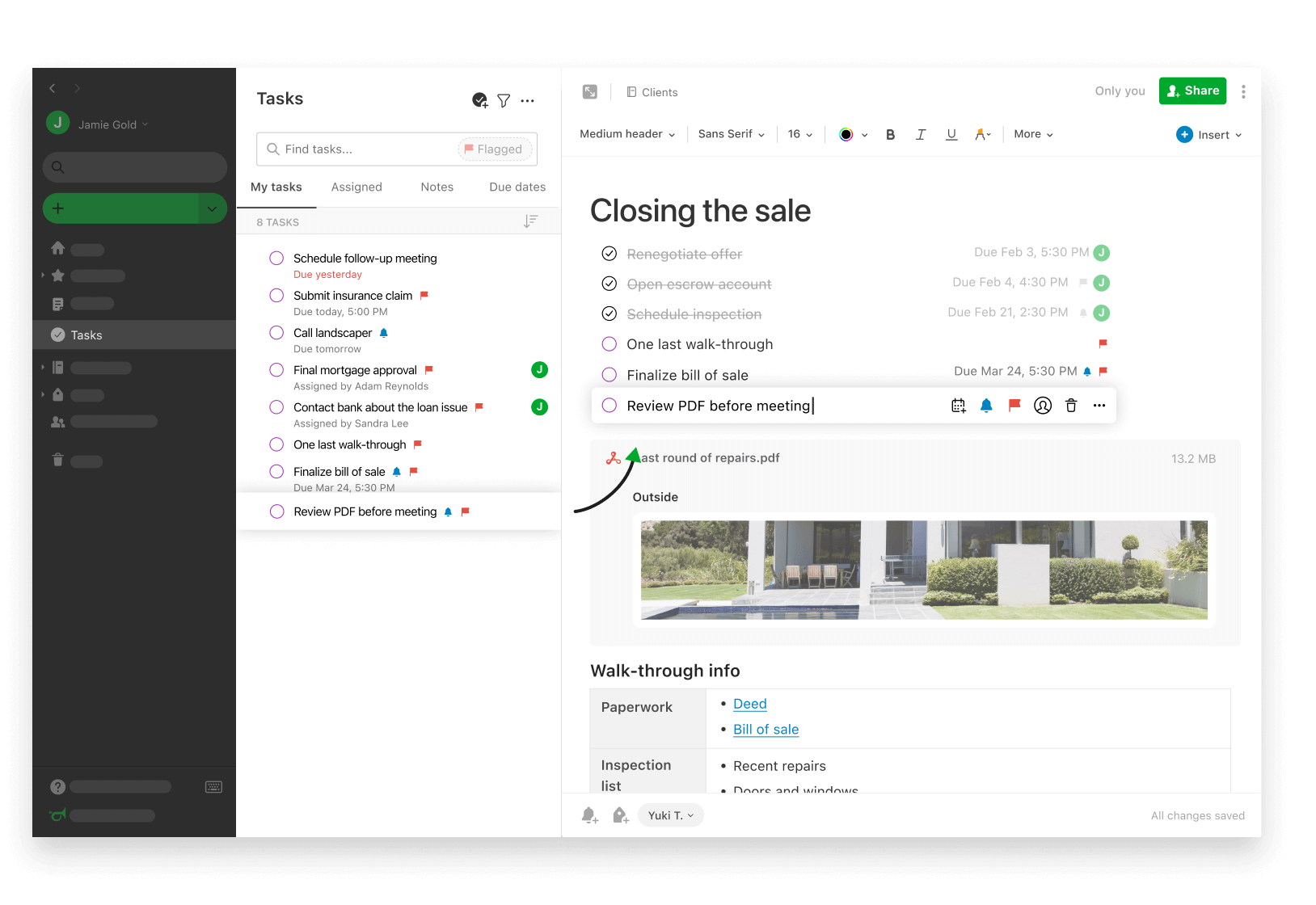Toggle the red flag on Review PDF task row

pos(1014,406)
